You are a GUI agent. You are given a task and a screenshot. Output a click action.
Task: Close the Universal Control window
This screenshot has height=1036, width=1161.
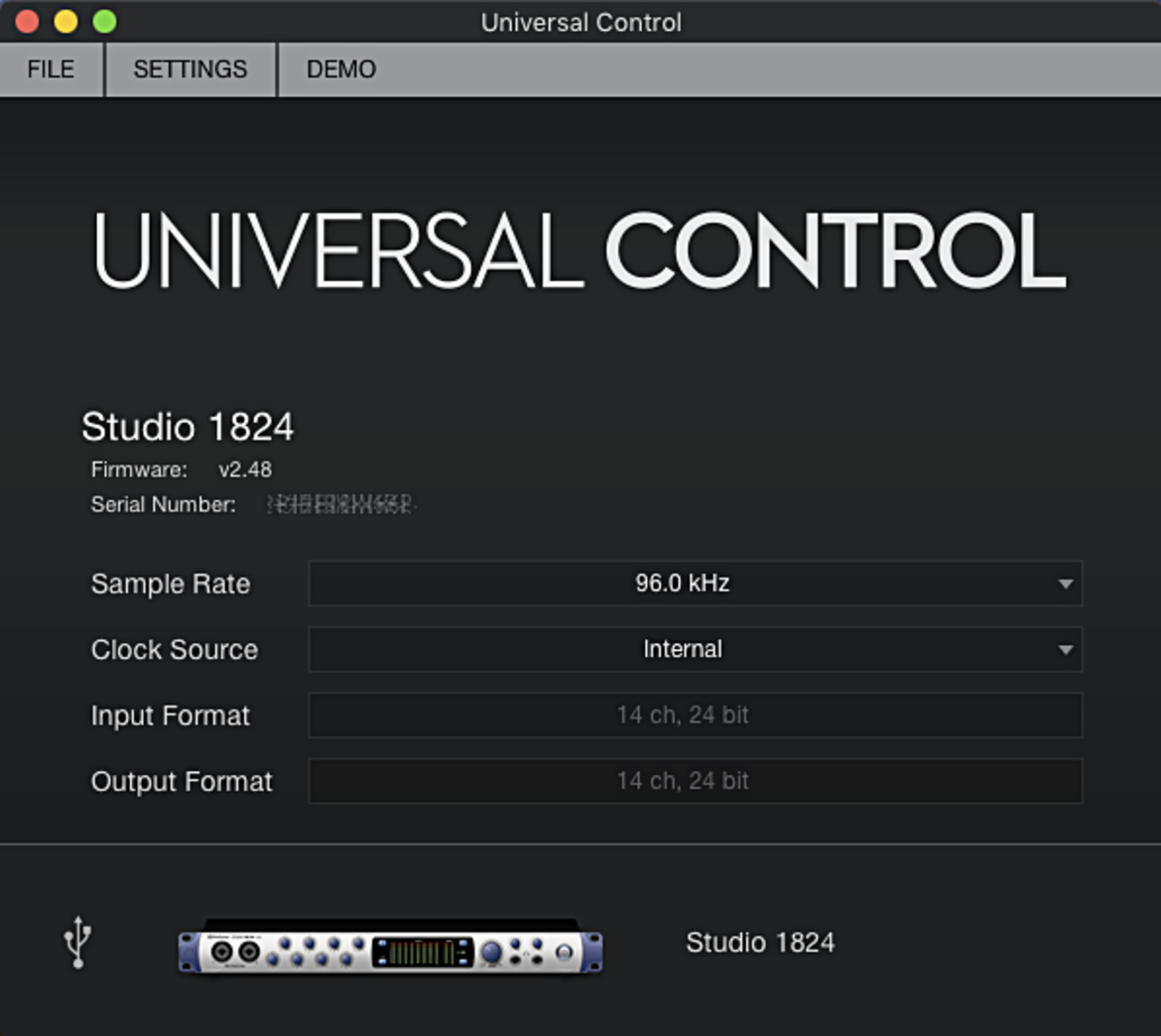(28, 22)
